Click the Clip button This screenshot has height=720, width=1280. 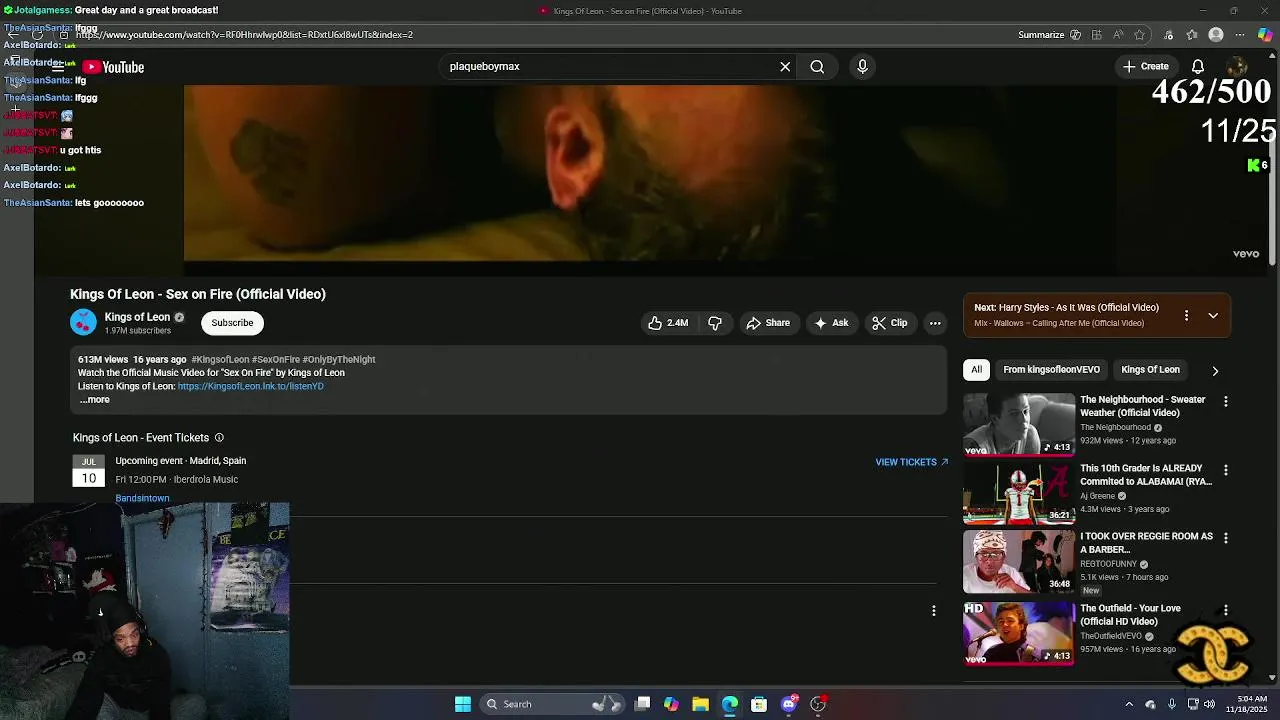pos(889,323)
